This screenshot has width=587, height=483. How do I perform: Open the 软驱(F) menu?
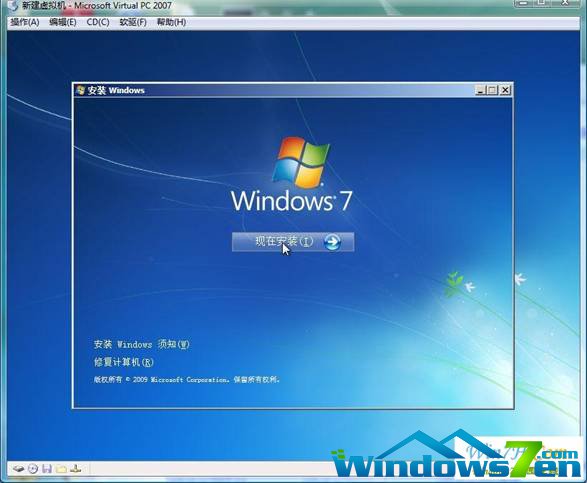(x=133, y=22)
